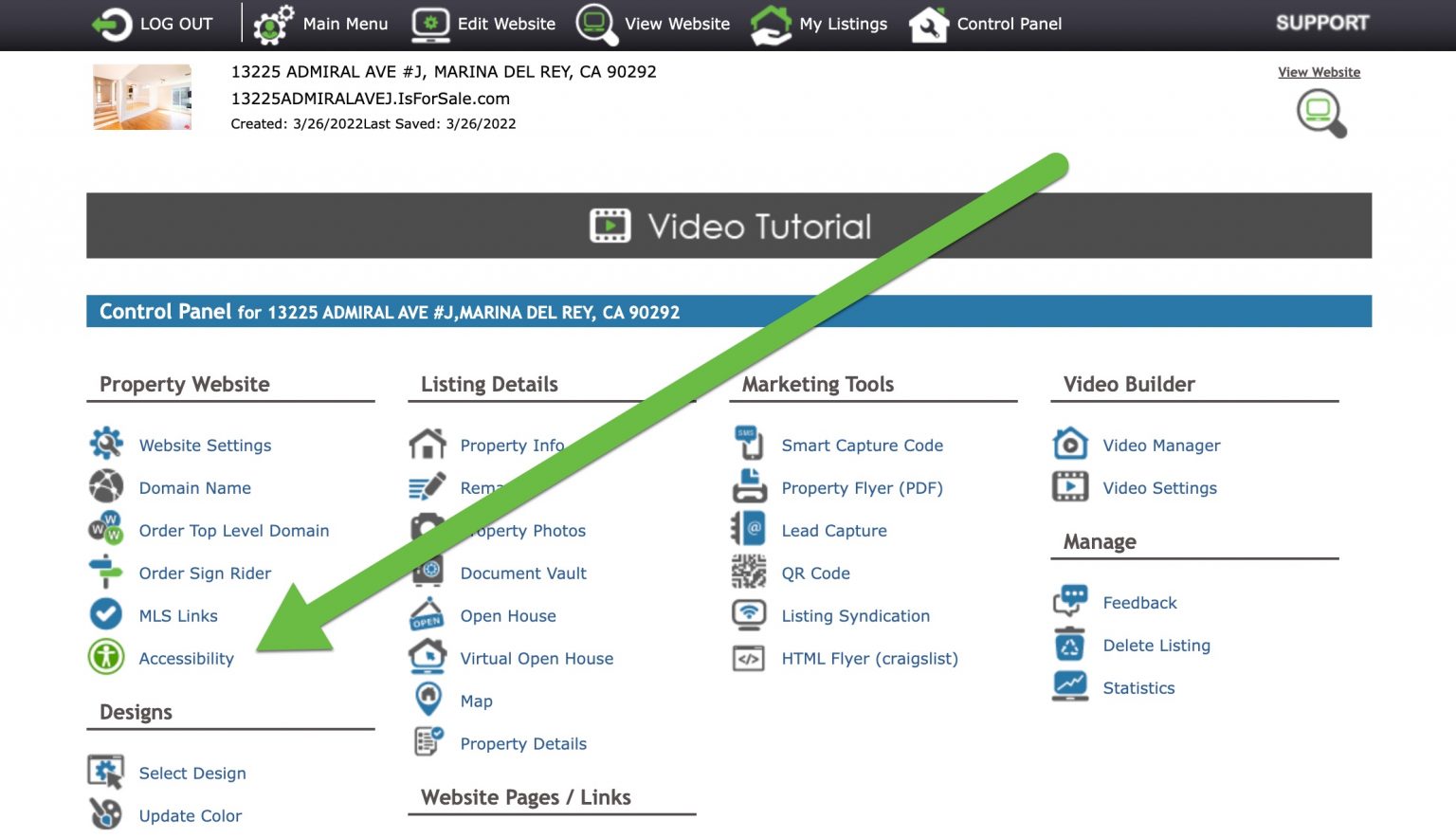Image resolution: width=1456 pixels, height=838 pixels.
Task: Click the Order Top Level Domain link
Action: click(234, 530)
